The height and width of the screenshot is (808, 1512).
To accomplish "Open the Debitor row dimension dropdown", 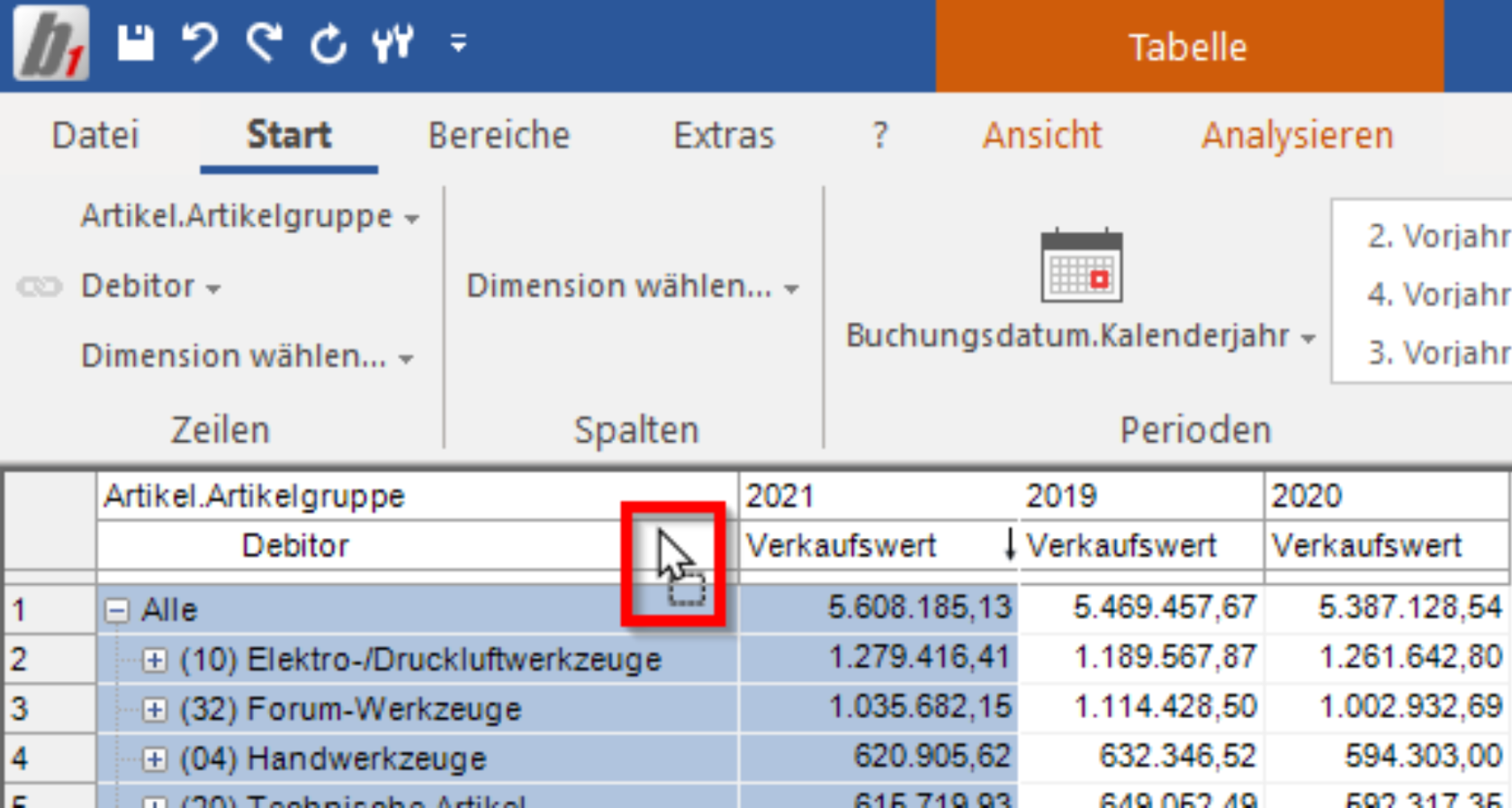I will 150,287.
